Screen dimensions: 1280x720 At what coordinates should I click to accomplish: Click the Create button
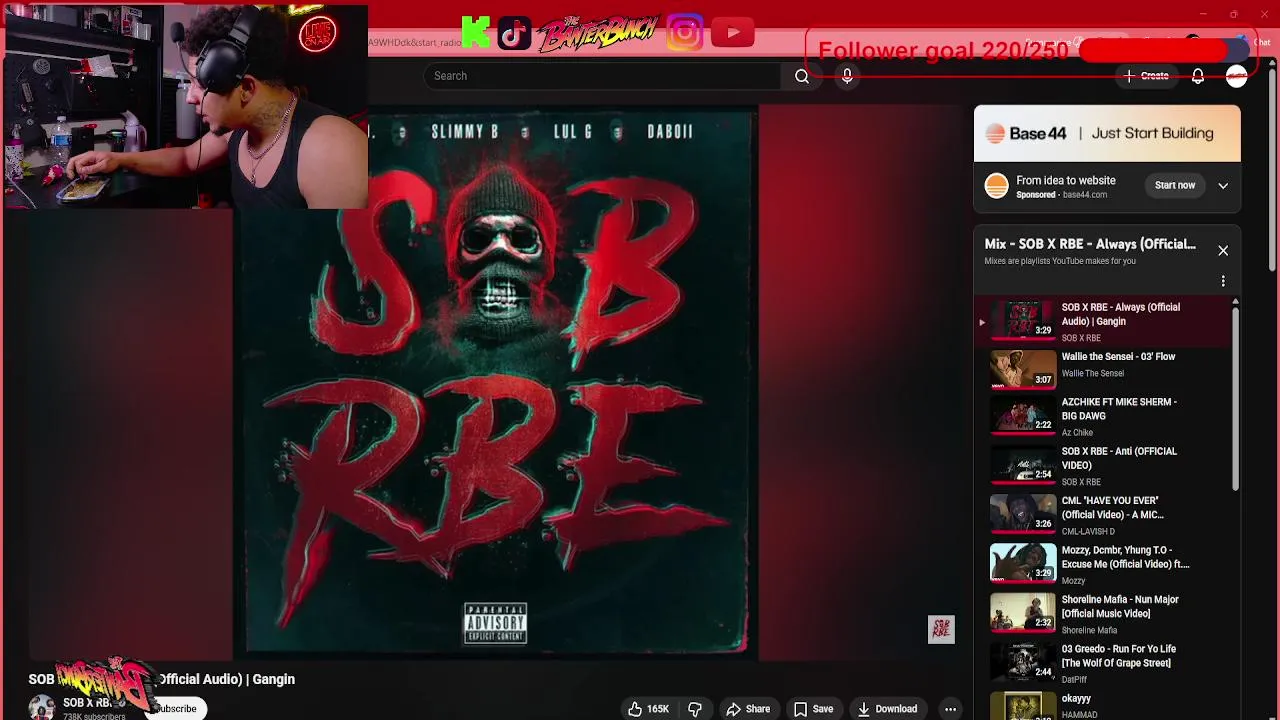pyautogui.click(x=1146, y=76)
